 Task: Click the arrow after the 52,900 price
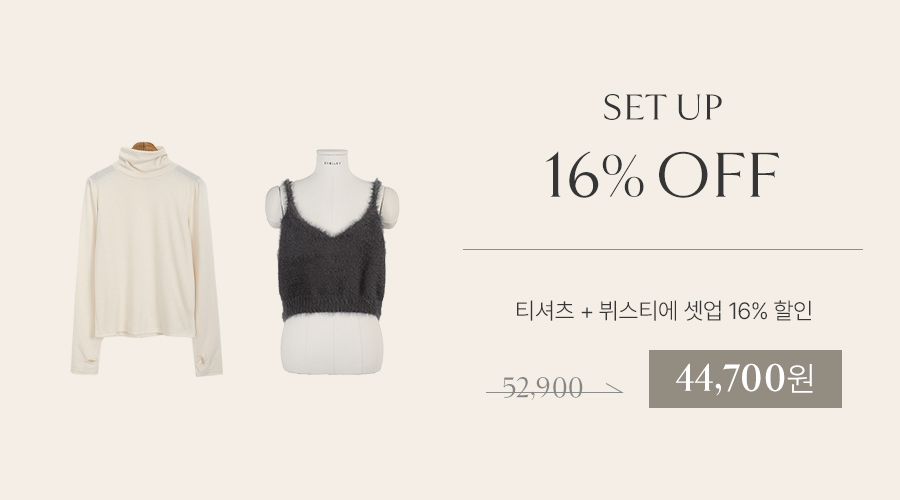tap(614, 390)
